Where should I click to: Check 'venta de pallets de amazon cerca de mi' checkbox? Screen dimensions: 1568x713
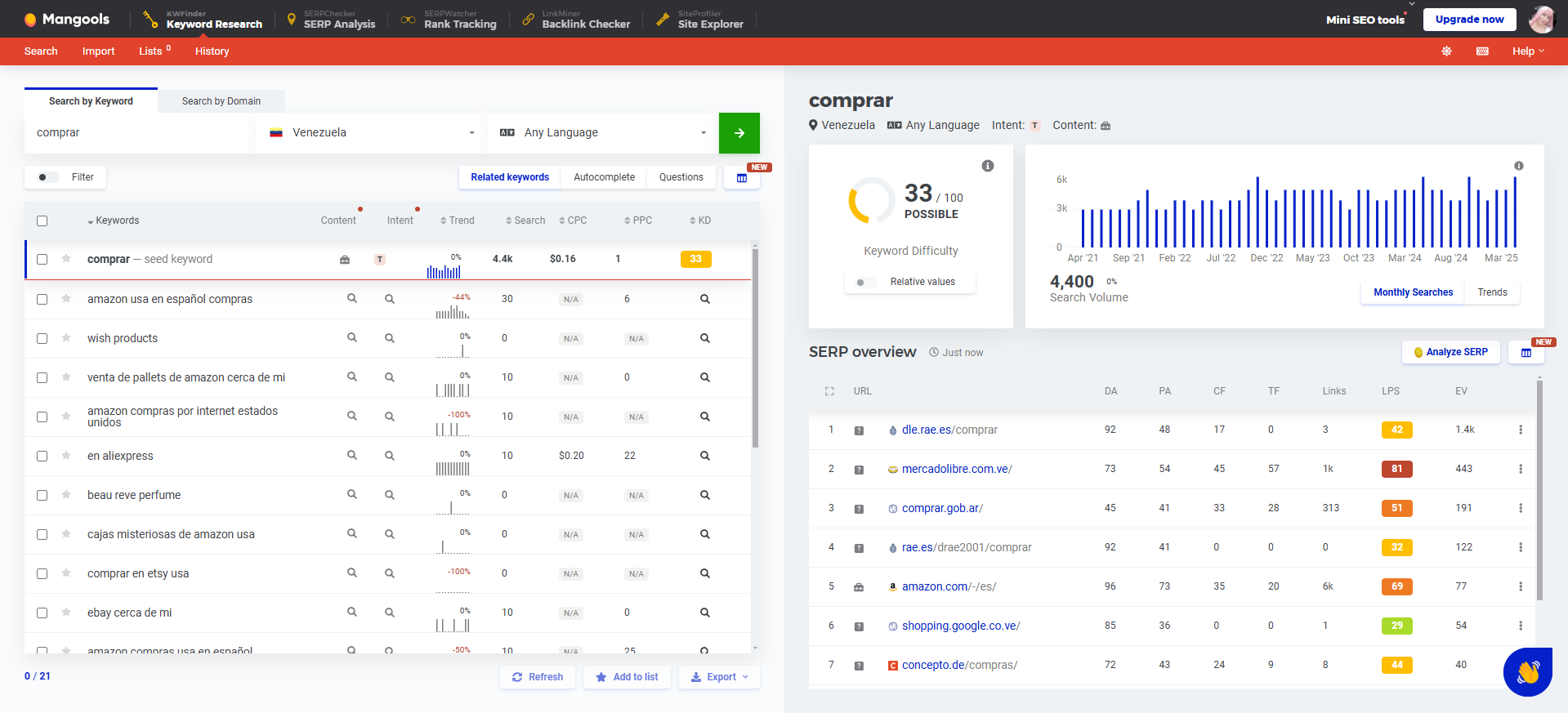point(42,377)
